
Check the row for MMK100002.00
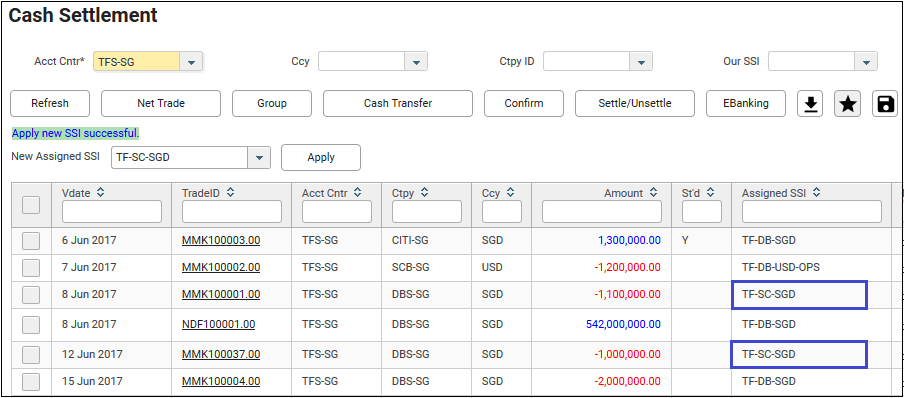pos(31,268)
